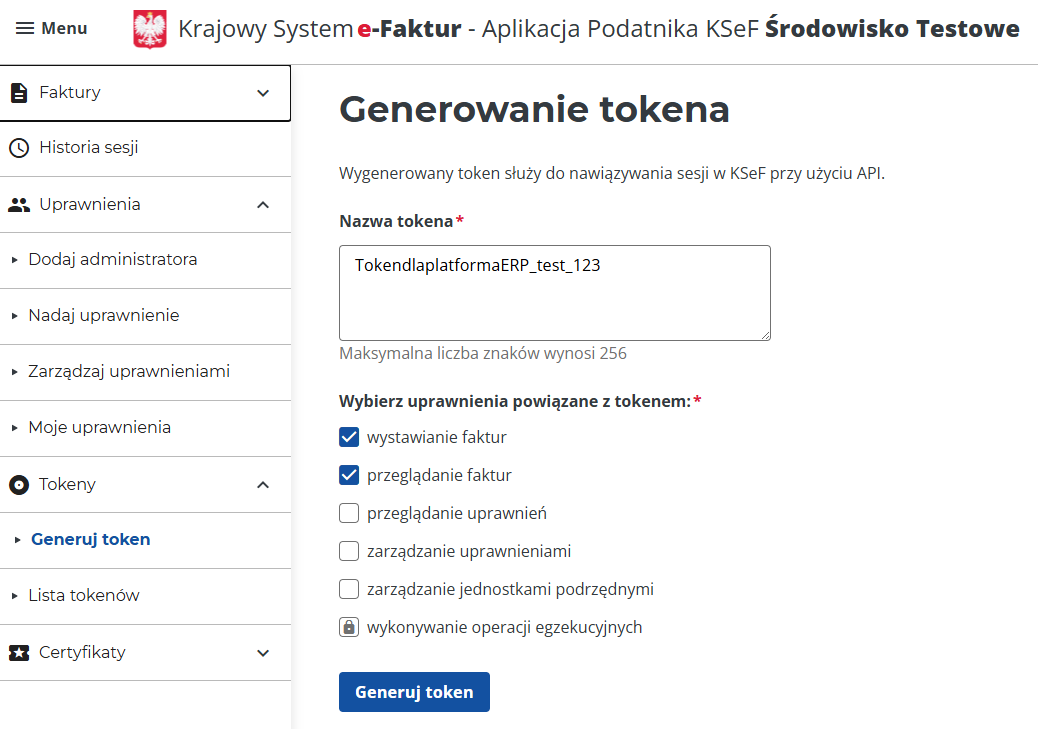This screenshot has height=729, width=1038.
Task: Expand the Faktury section chevron
Action: click(262, 91)
